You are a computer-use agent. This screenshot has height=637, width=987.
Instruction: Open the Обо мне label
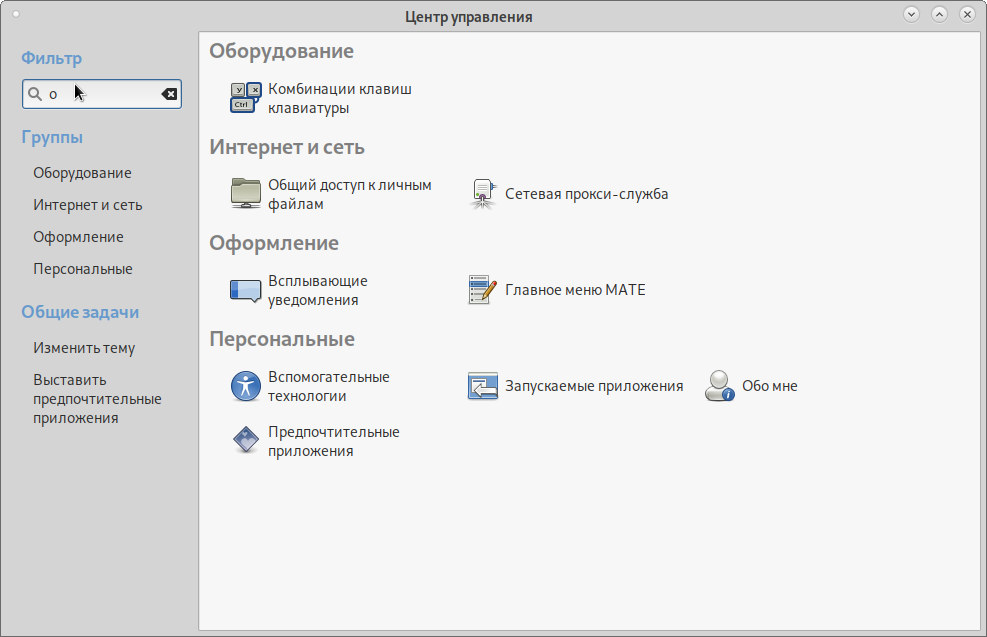point(770,386)
